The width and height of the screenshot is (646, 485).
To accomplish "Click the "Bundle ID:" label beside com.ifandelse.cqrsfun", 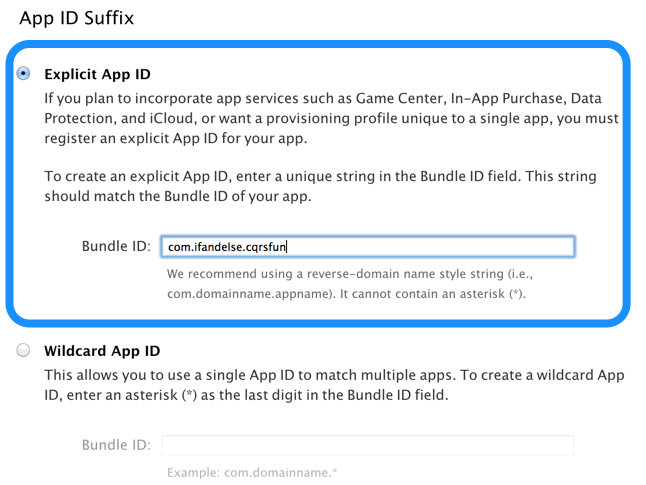I will [x=115, y=246].
